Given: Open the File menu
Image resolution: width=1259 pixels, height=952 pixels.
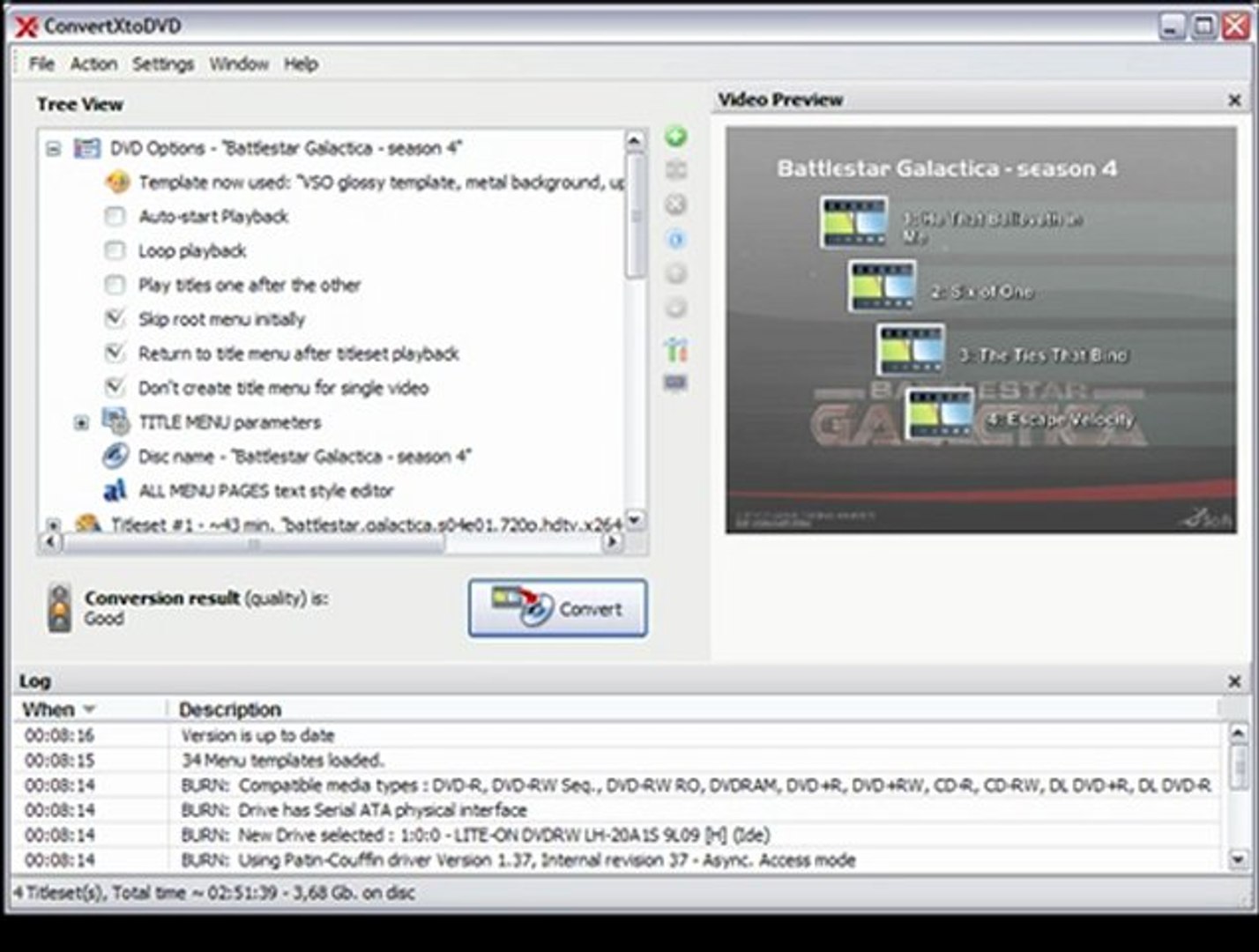Looking at the screenshot, I should (41, 63).
